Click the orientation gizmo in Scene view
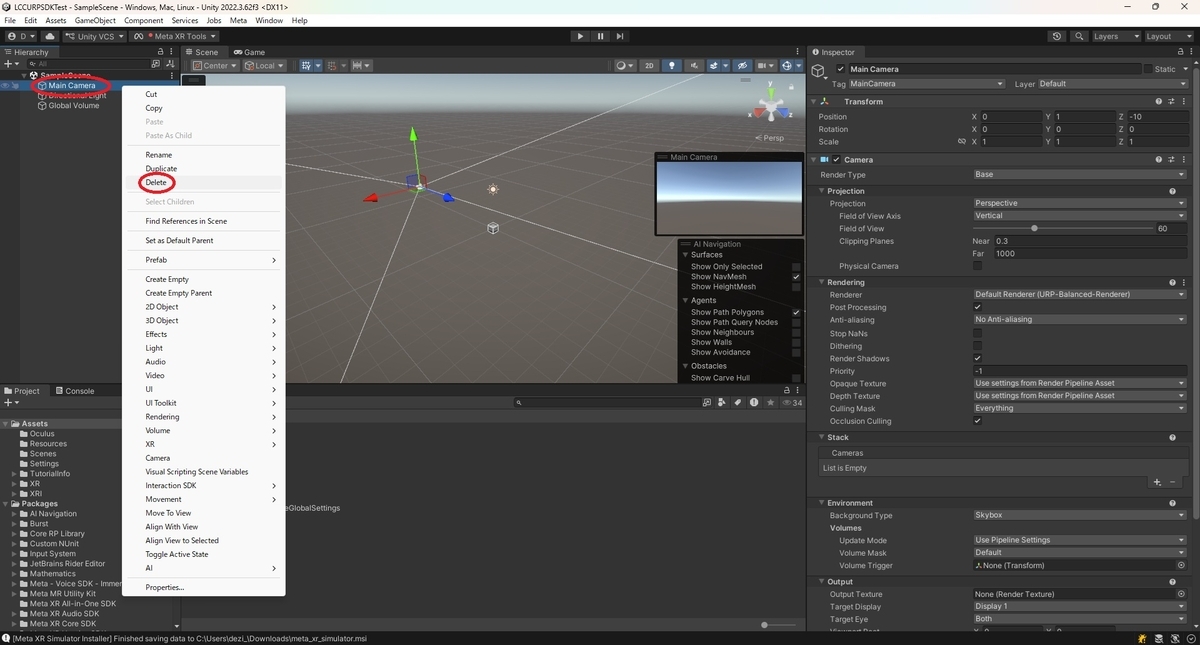The image size is (1200, 645). [771, 108]
